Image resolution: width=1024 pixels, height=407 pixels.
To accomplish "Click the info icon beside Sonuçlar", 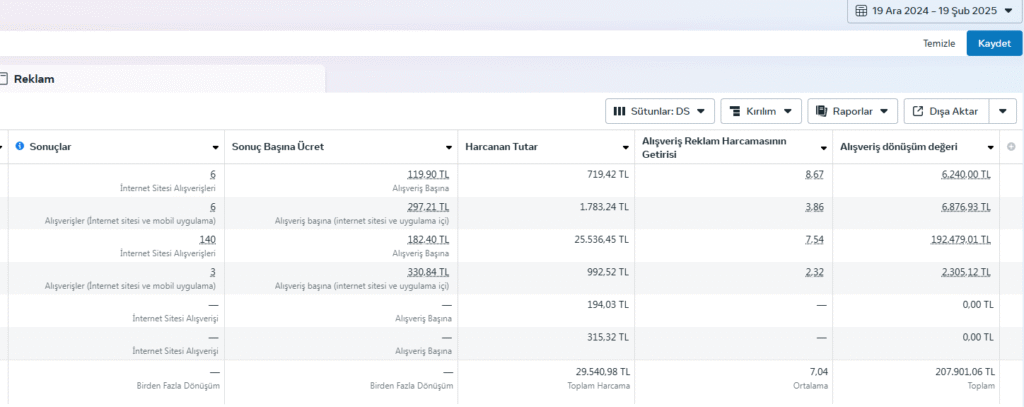I will (20, 147).
